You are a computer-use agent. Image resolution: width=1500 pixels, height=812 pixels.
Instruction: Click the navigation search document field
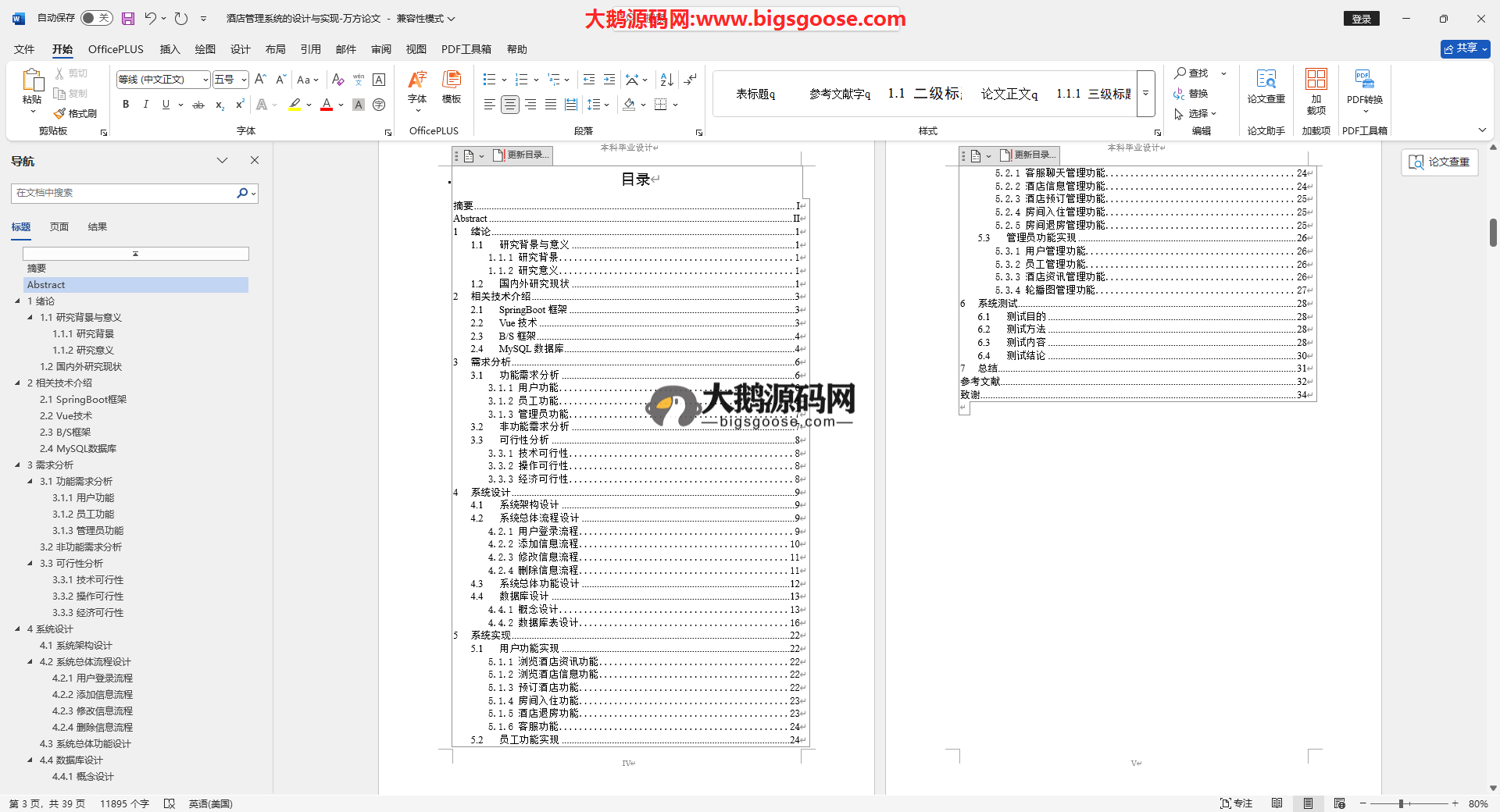point(125,193)
